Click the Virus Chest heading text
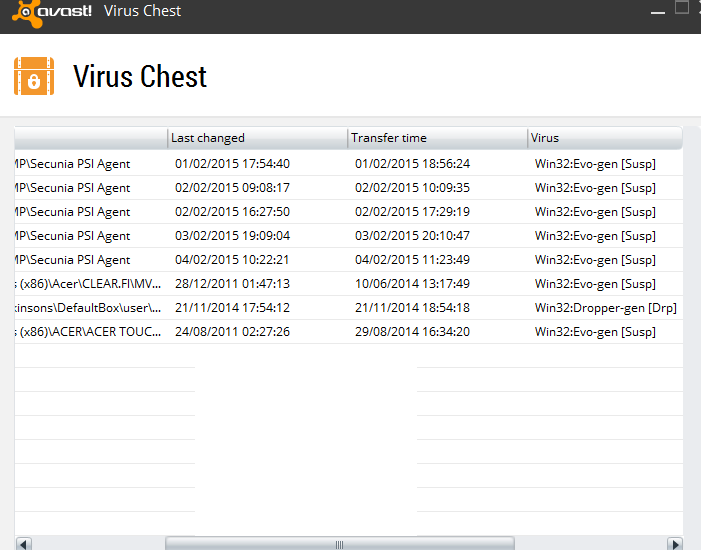Image resolution: width=701 pixels, height=550 pixels. click(x=140, y=76)
